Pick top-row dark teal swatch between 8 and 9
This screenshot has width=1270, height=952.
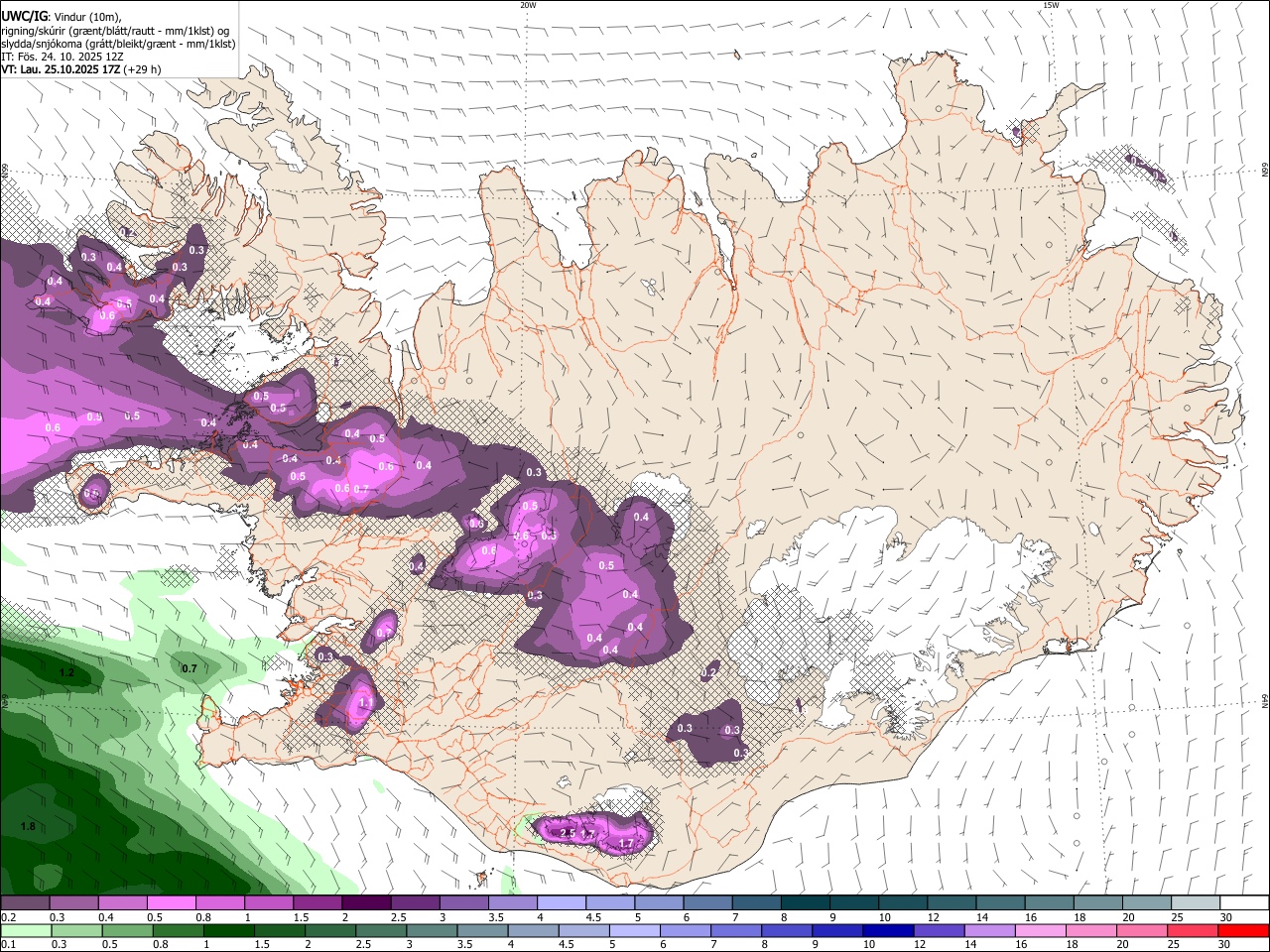tap(805, 902)
